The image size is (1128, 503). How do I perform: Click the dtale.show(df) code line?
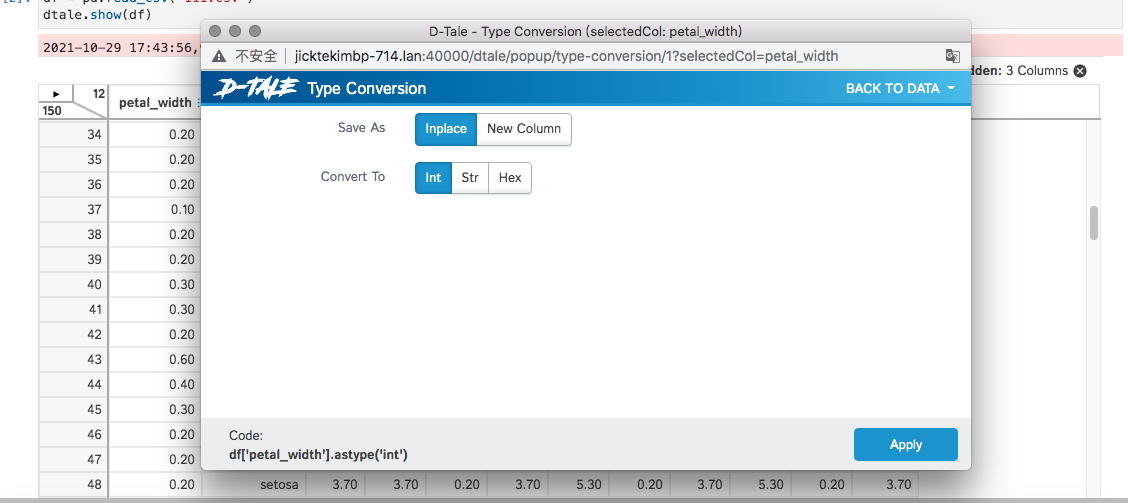pyautogui.click(x=96, y=14)
